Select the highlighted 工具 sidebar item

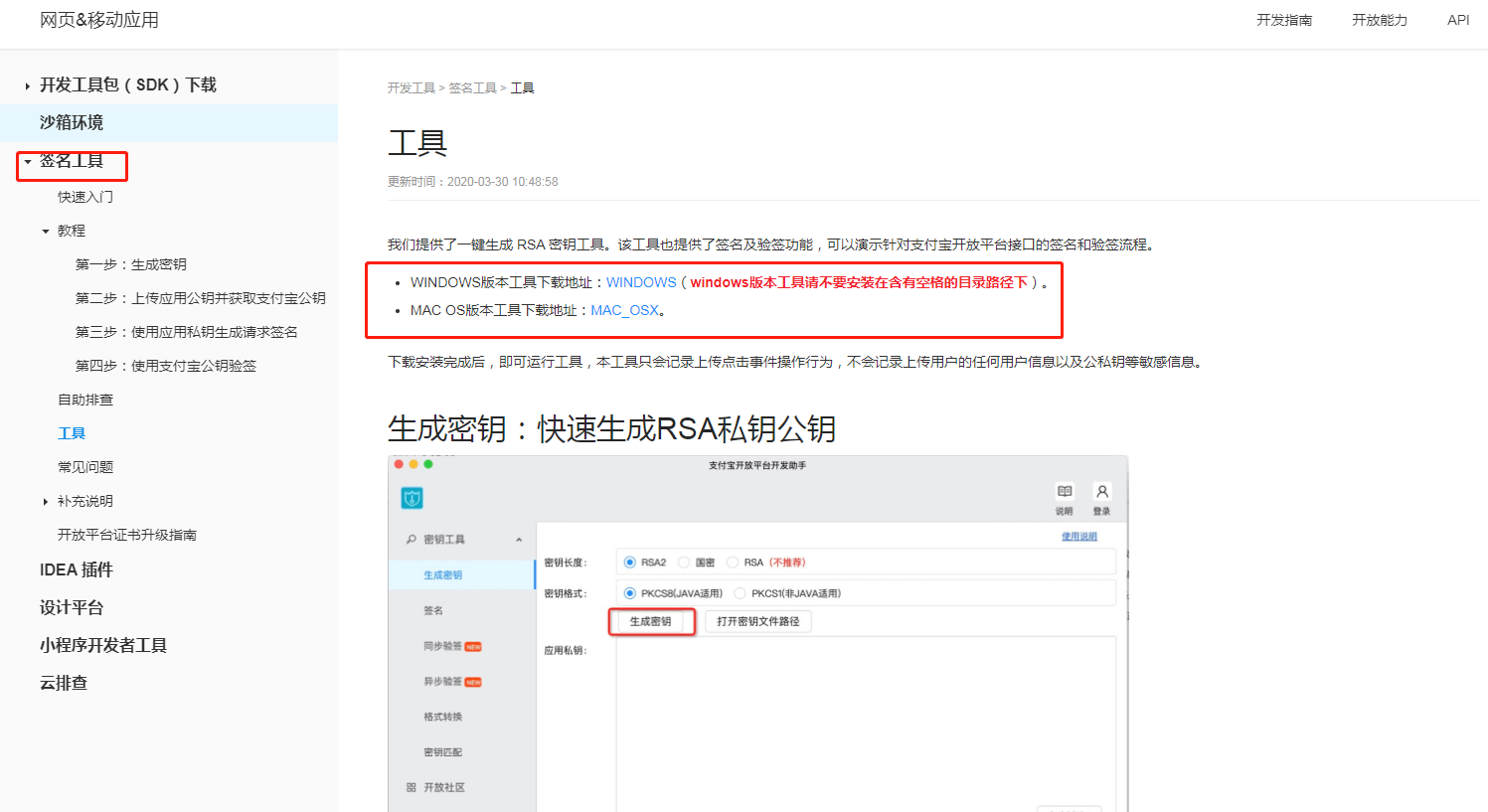[x=72, y=433]
